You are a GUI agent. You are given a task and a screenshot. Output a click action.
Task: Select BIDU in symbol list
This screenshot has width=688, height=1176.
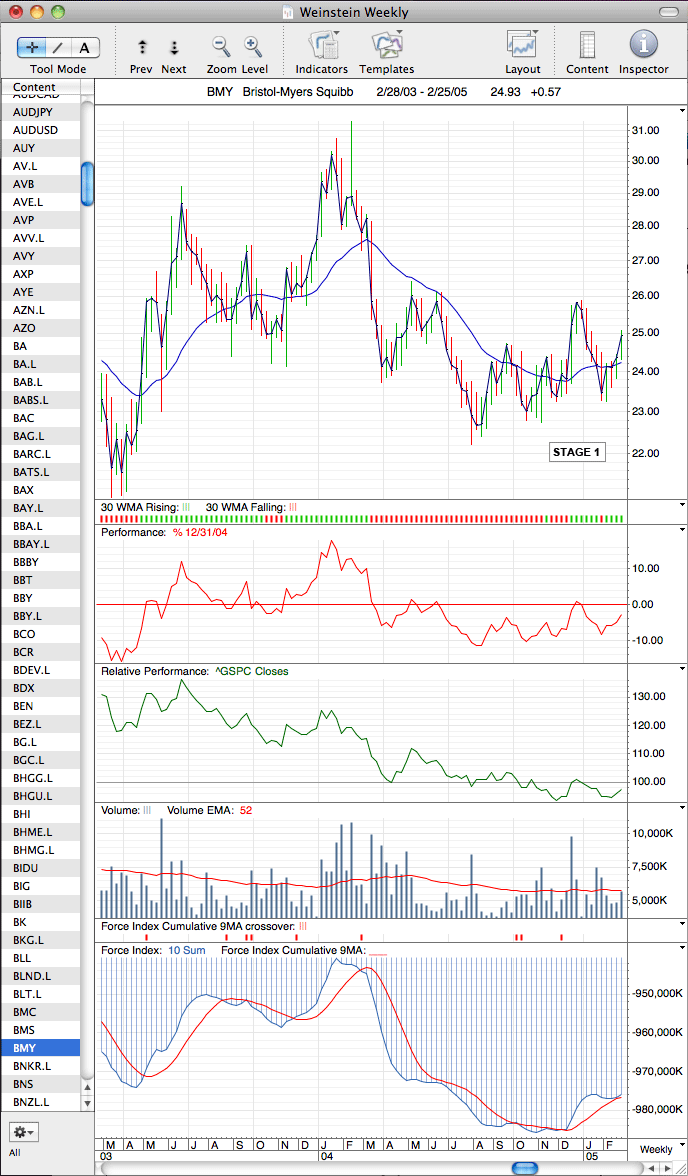tap(41, 868)
